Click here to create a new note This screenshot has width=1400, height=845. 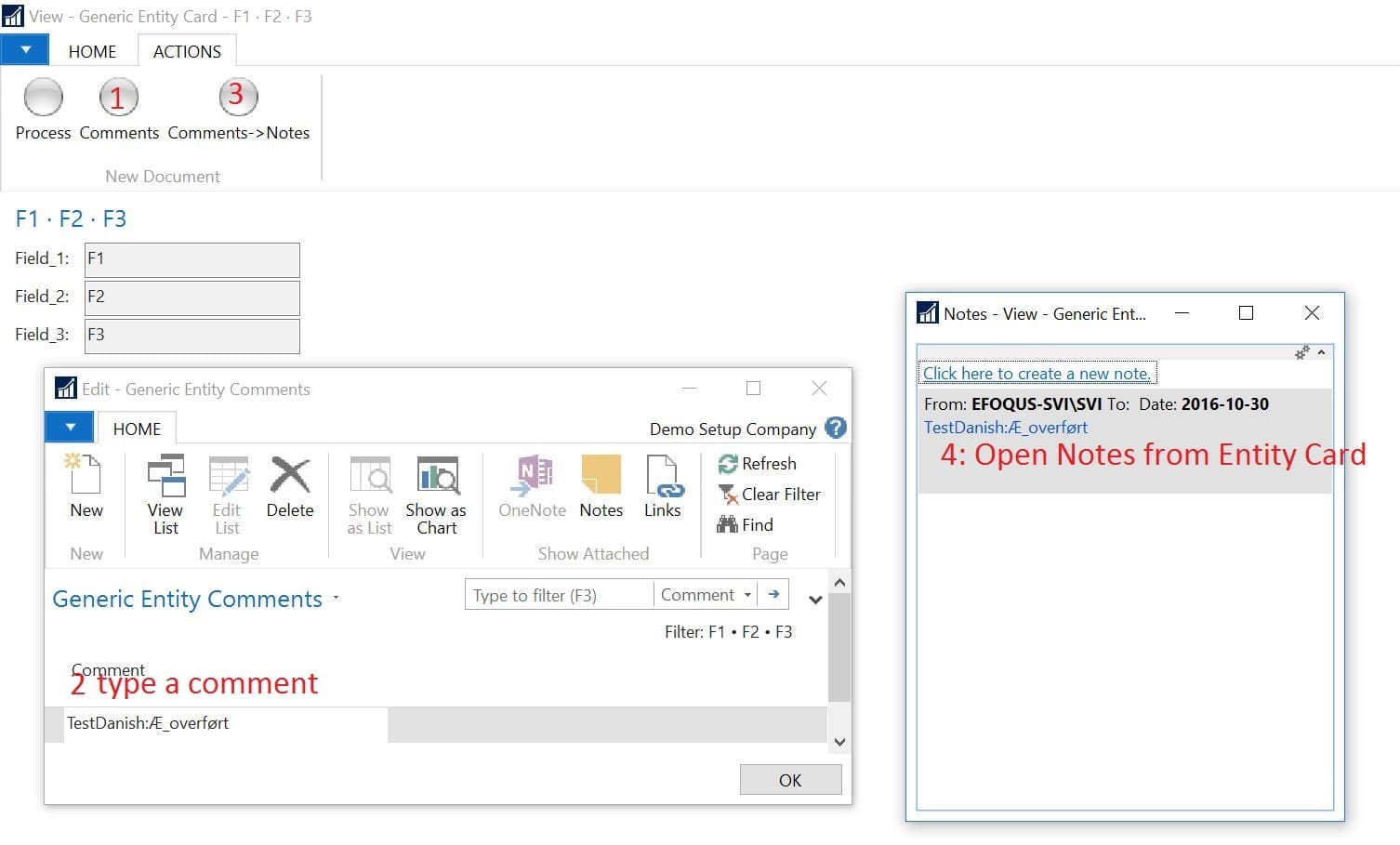tap(1037, 373)
